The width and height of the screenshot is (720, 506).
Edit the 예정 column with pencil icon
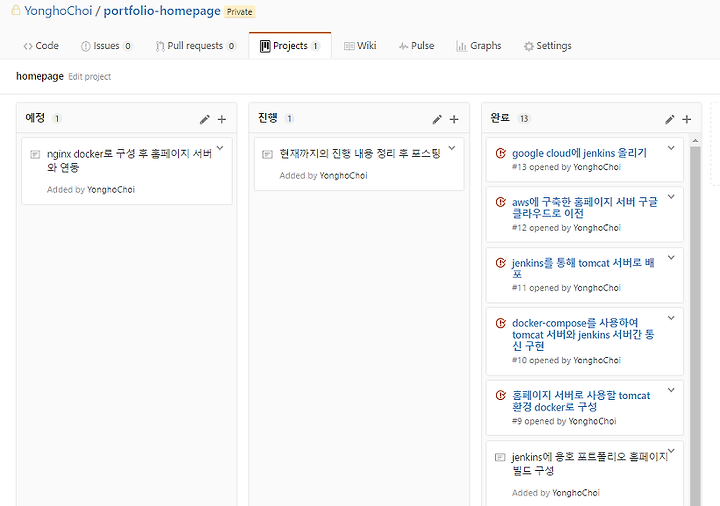(204, 119)
